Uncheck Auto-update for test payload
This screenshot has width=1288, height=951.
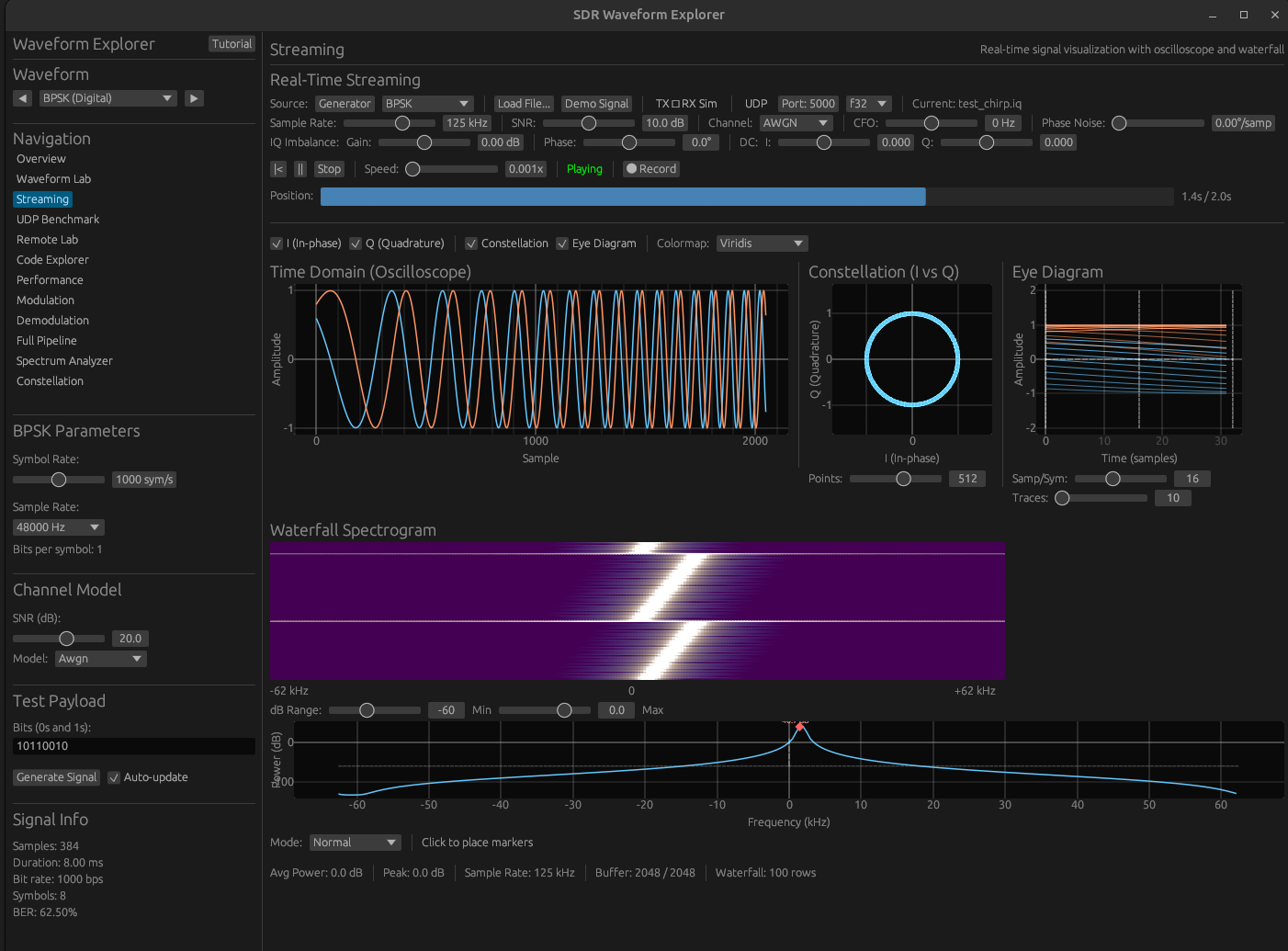pyautogui.click(x=114, y=777)
